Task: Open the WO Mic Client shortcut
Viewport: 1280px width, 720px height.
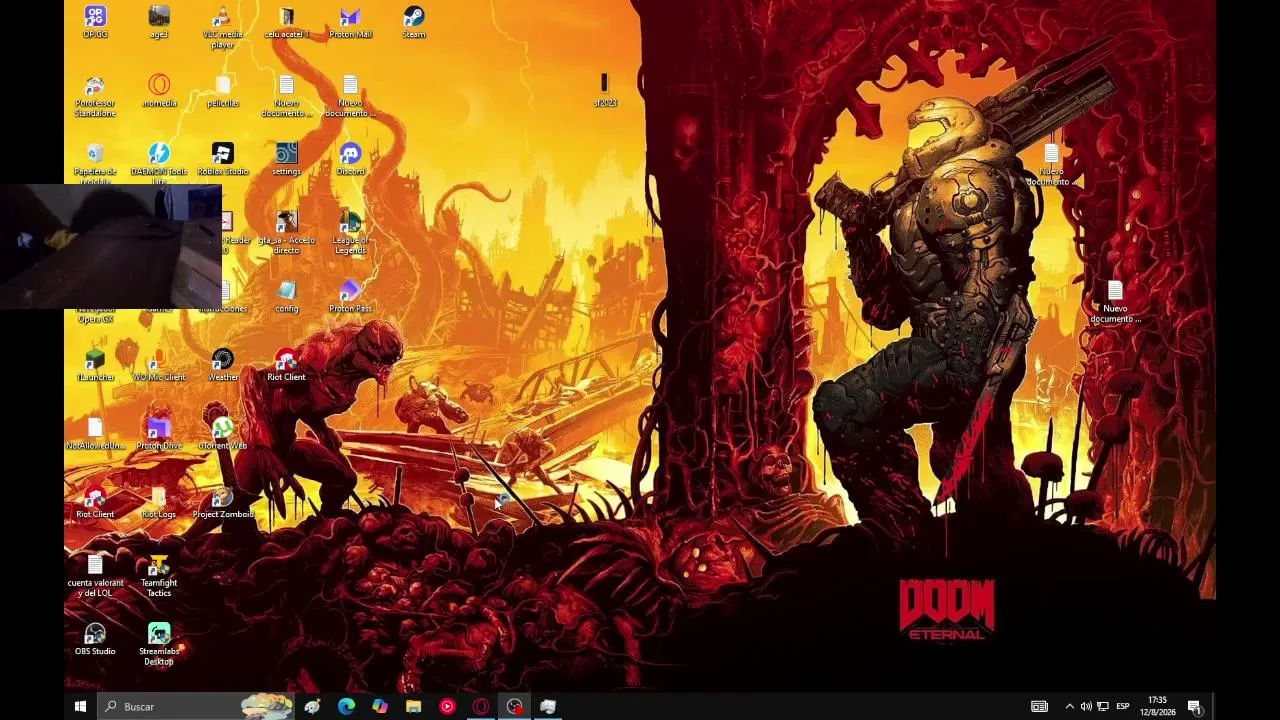Action: tap(159, 365)
